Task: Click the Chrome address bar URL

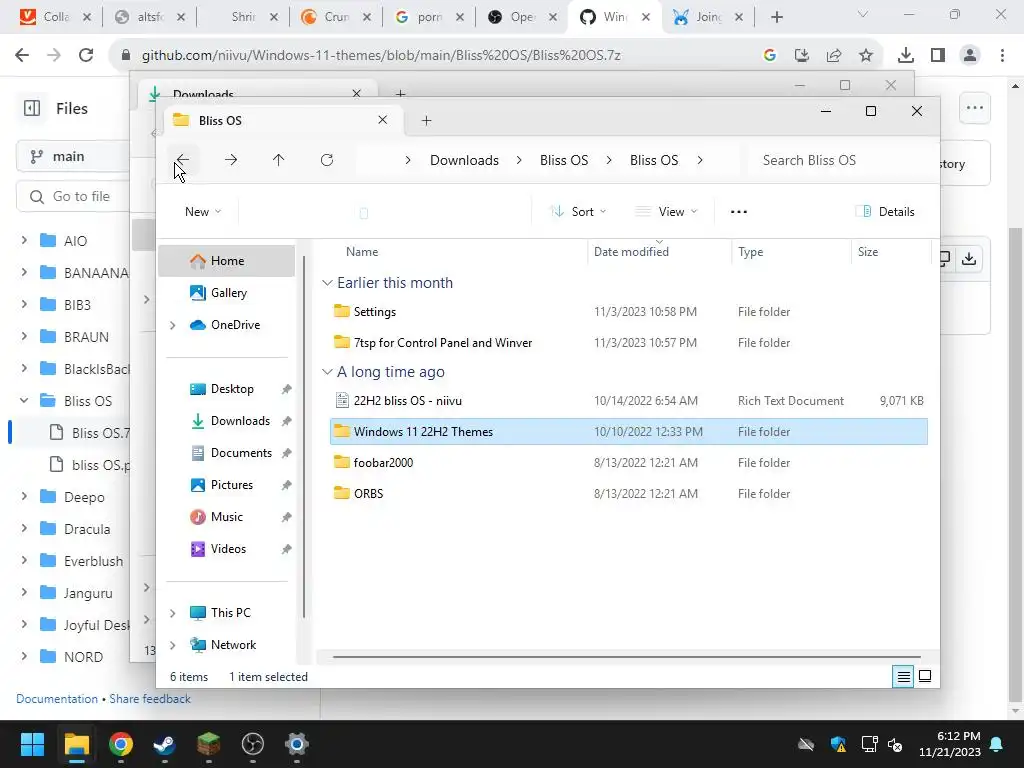Action: 381,56
